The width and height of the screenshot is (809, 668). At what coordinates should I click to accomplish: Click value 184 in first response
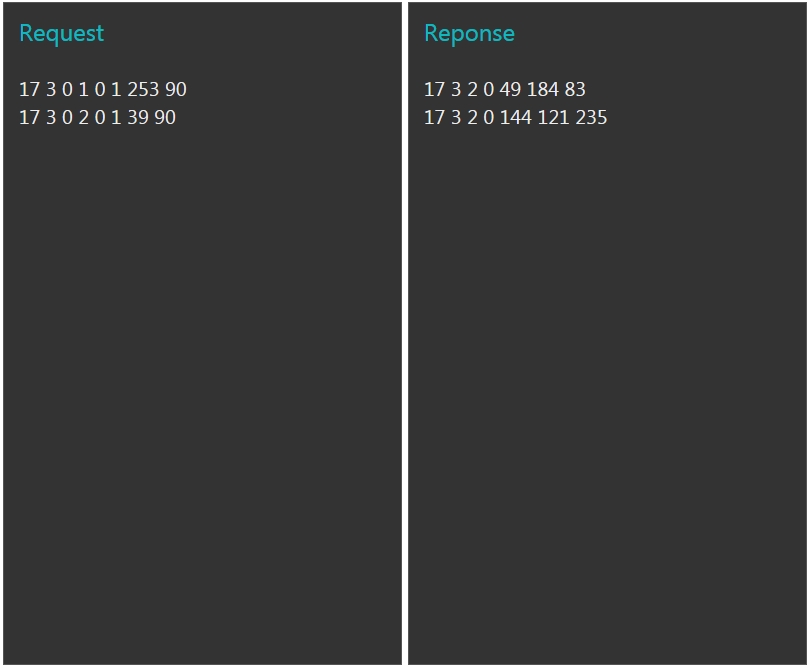(x=543, y=90)
